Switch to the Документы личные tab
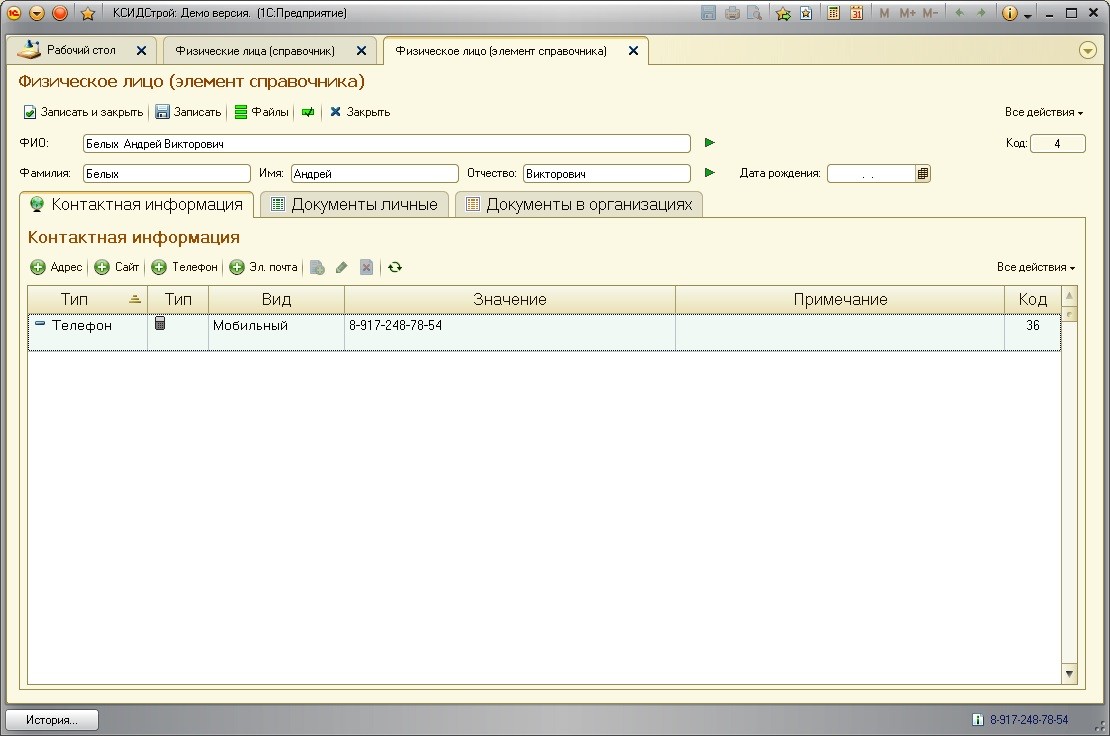Viewport: 1110px width, 736px height. (x=354, y=204)
